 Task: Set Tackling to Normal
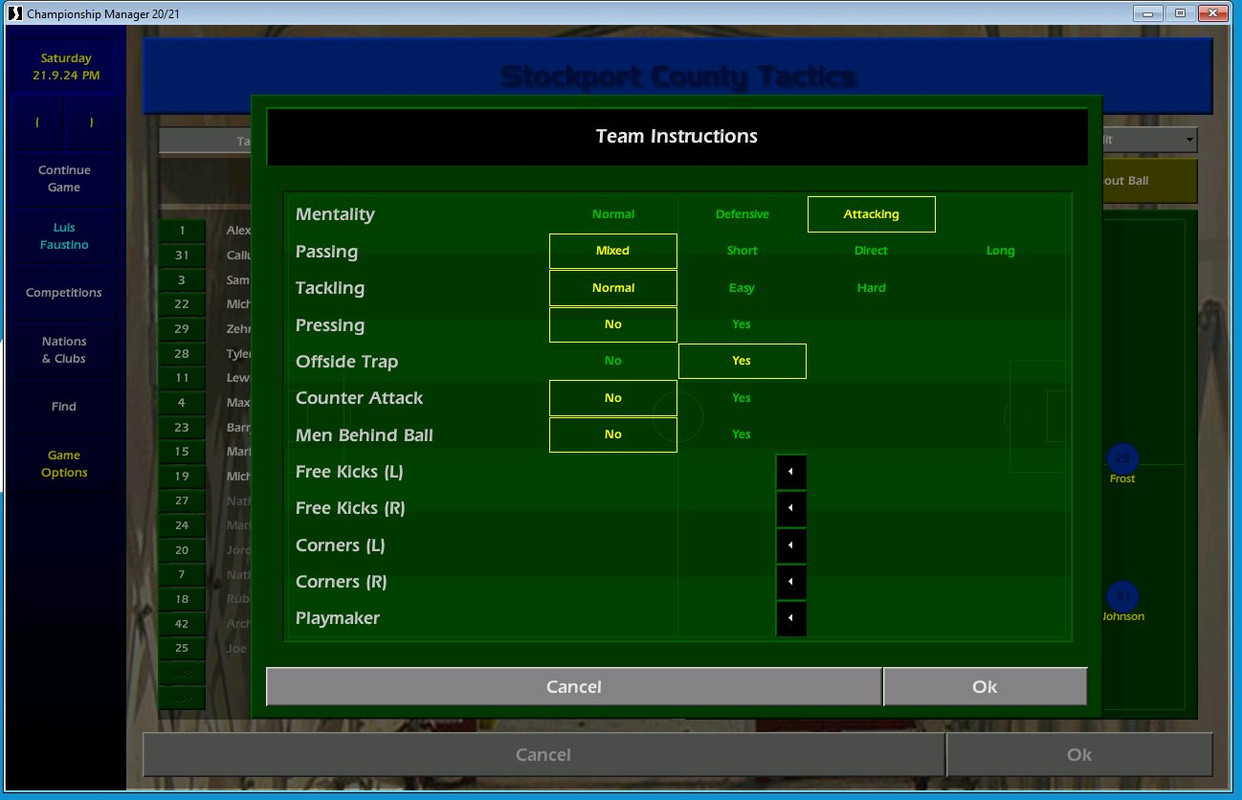613,288
